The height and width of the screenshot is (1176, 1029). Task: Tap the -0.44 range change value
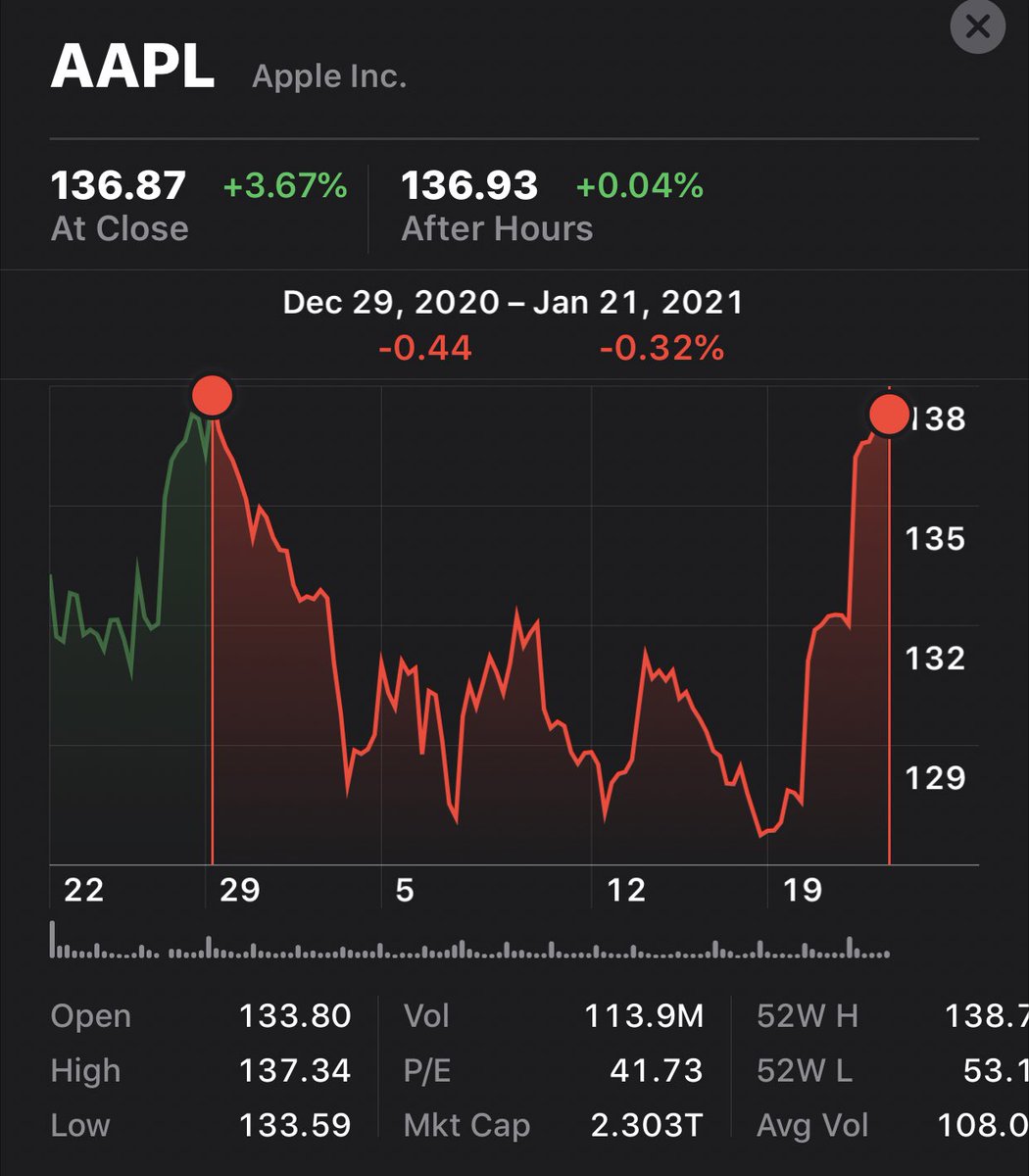click(425, 347)
